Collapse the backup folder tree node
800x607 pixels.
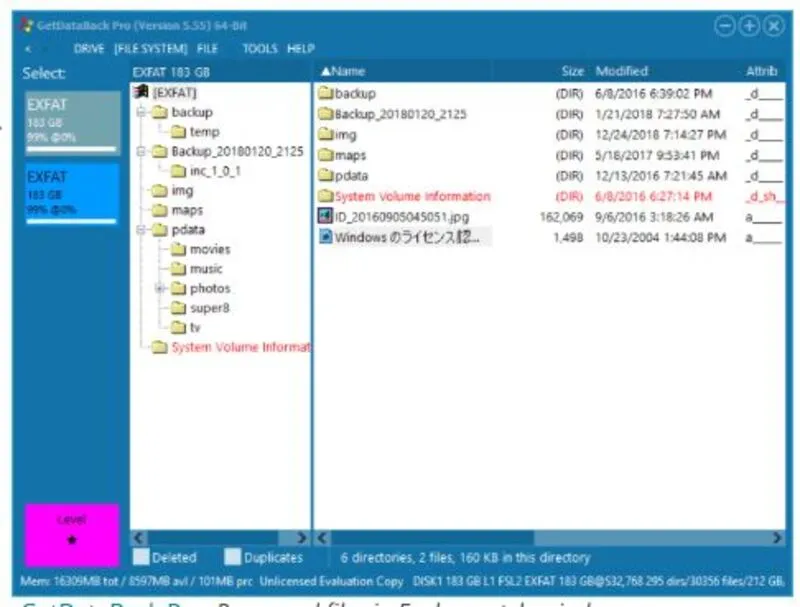coord(141,112)
